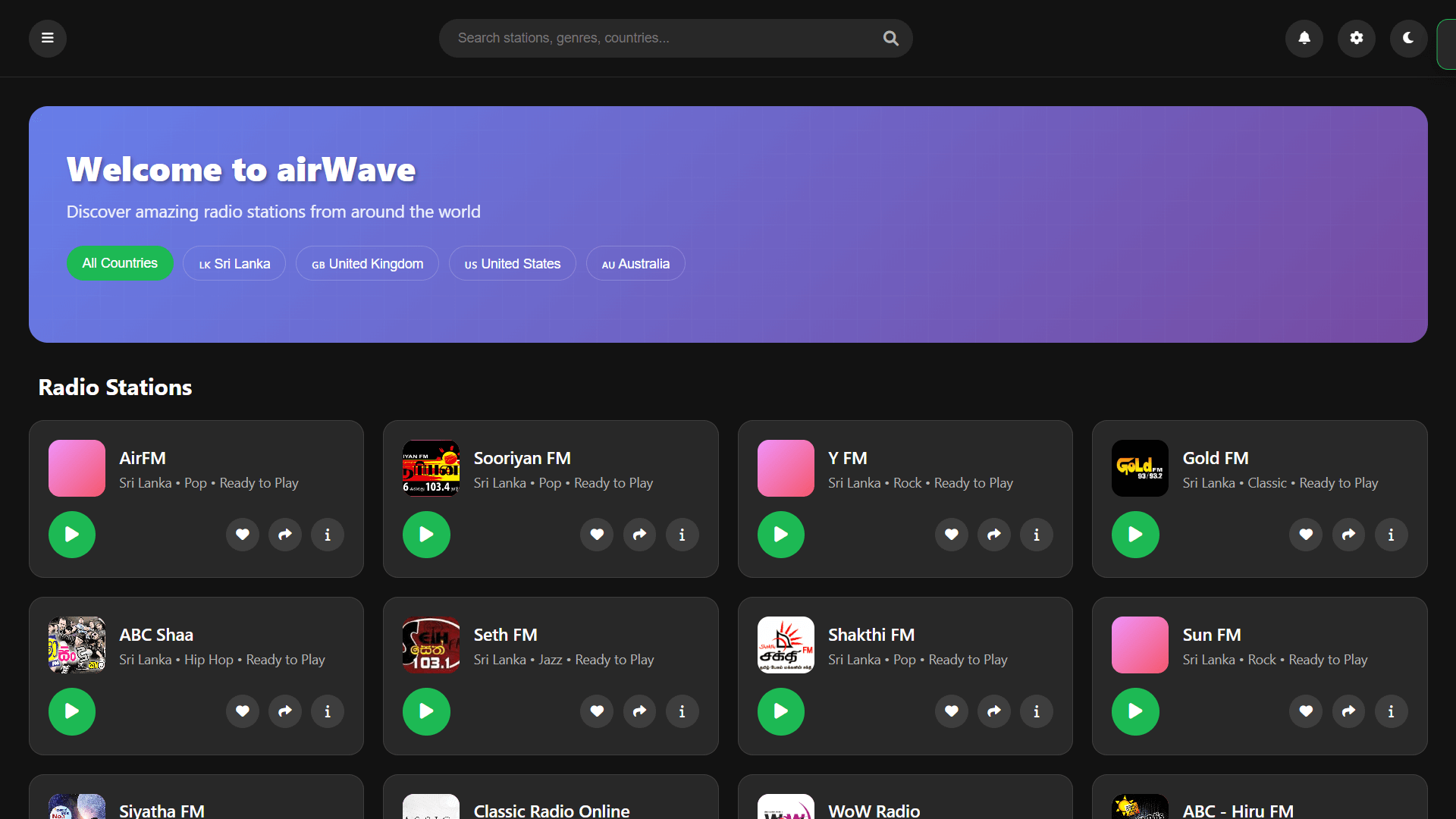Share Sun FM station
Viewport: 1456px width, 819px height.
tap(1348, 711)
